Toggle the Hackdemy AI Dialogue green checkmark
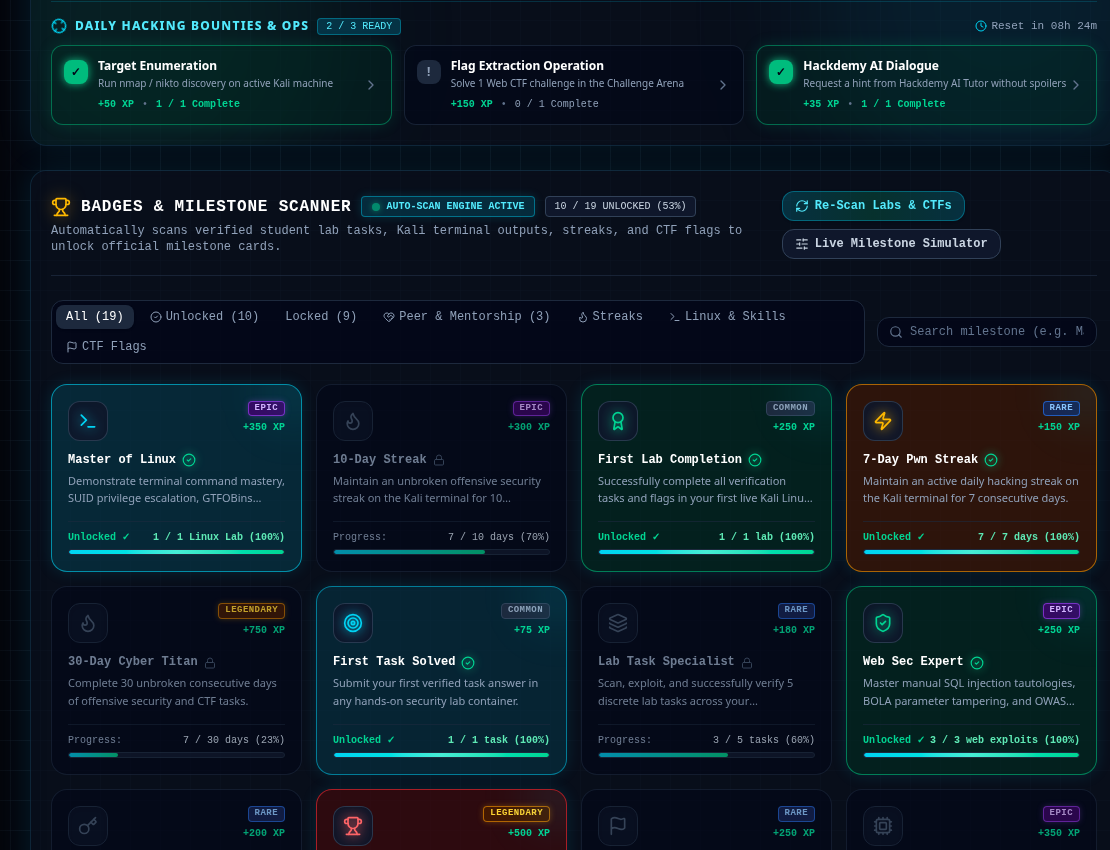This screenshot has width=1110, height=850. (x=781, y=72)
